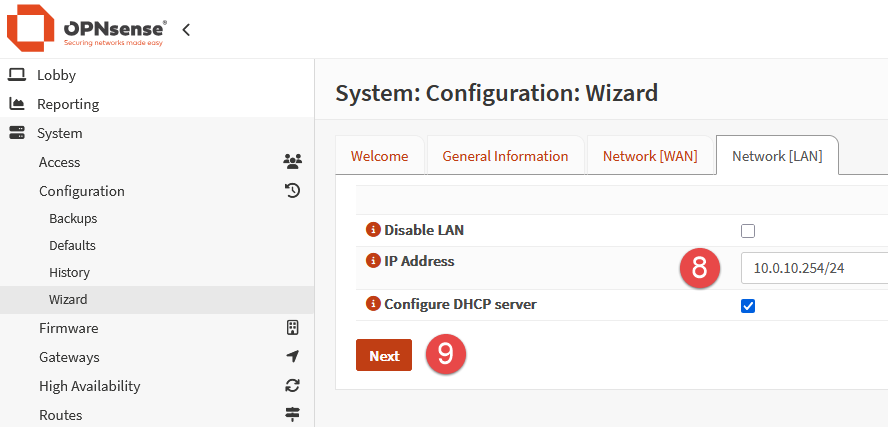Collapse the System menu section

coord(60,133)
